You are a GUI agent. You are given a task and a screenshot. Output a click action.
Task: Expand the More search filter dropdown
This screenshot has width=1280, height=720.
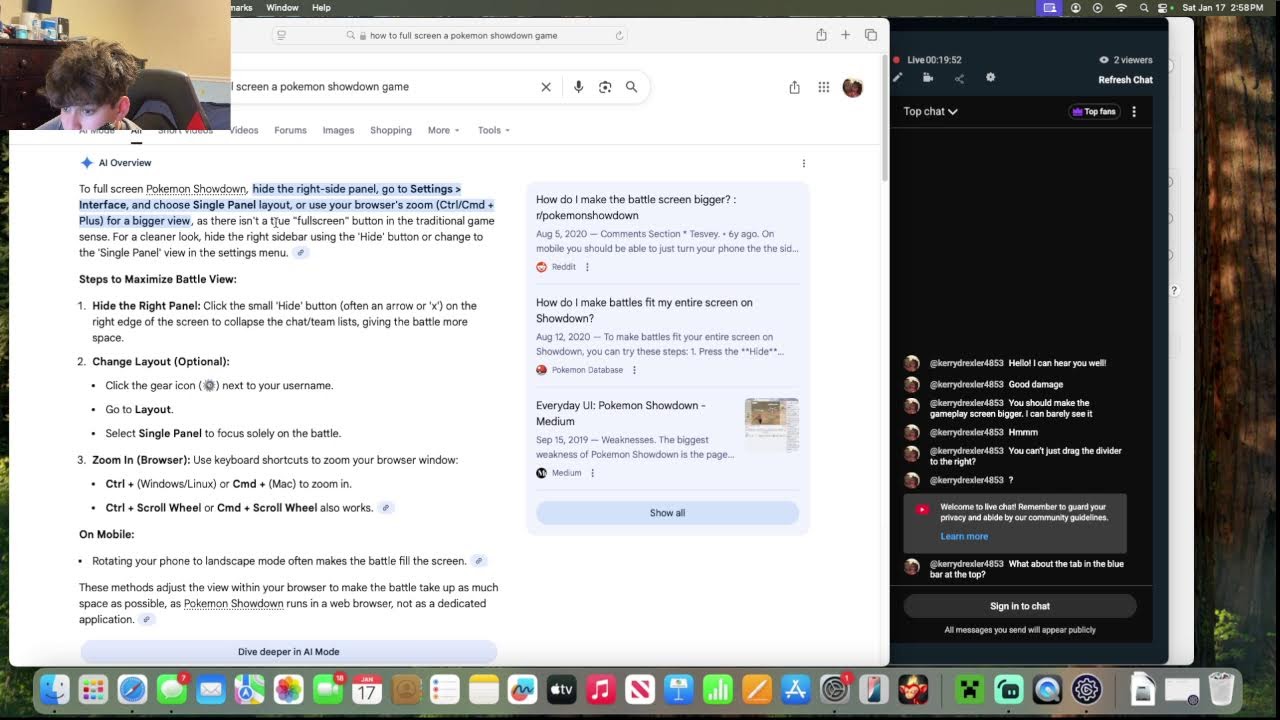(444, 130)
